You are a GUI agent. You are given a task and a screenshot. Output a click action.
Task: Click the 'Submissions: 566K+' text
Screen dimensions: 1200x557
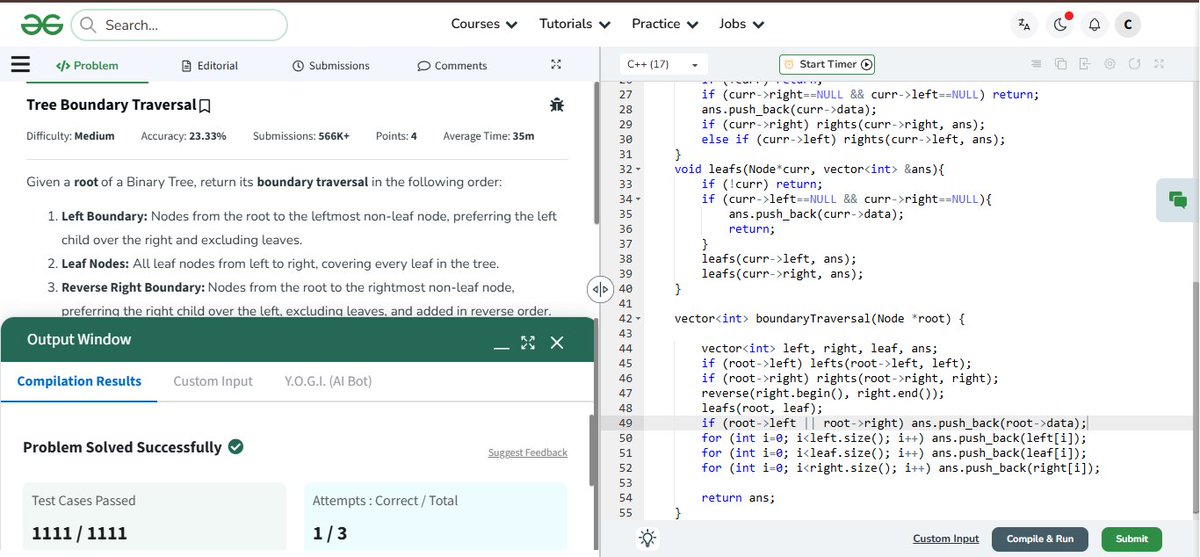[301, 136]
